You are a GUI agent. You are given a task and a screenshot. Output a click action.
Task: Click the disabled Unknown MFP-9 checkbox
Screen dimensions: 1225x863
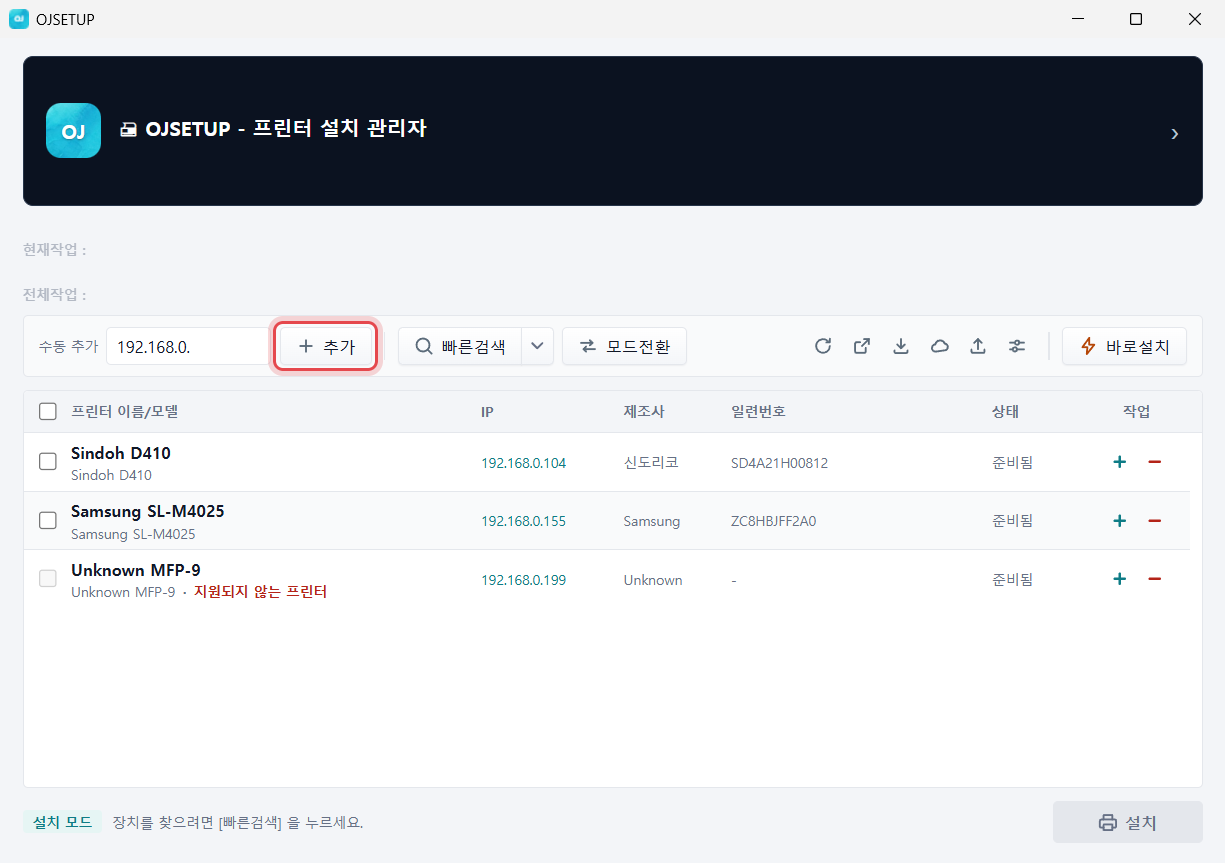[x=48, y=579]
